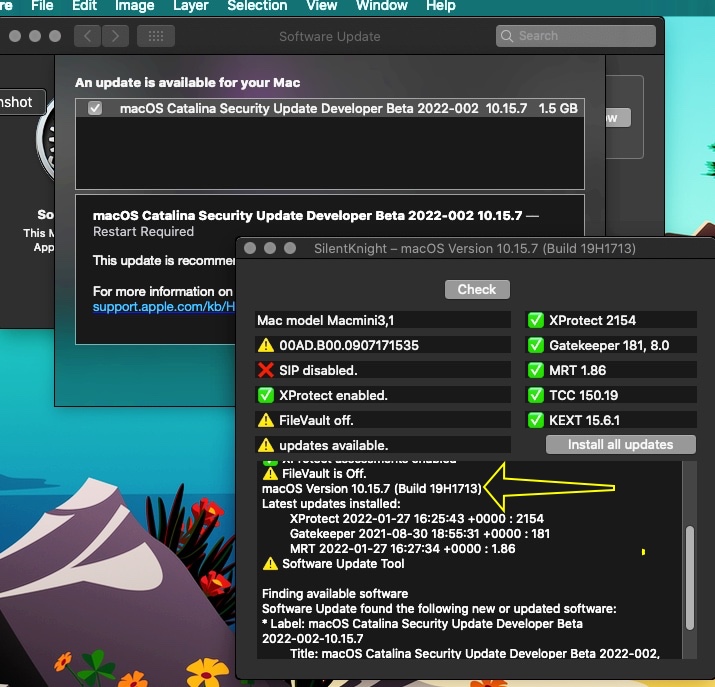Click the green check beside XProtect enabled
The width and height of the screenshot is (715, 687).
coord(266,395)
